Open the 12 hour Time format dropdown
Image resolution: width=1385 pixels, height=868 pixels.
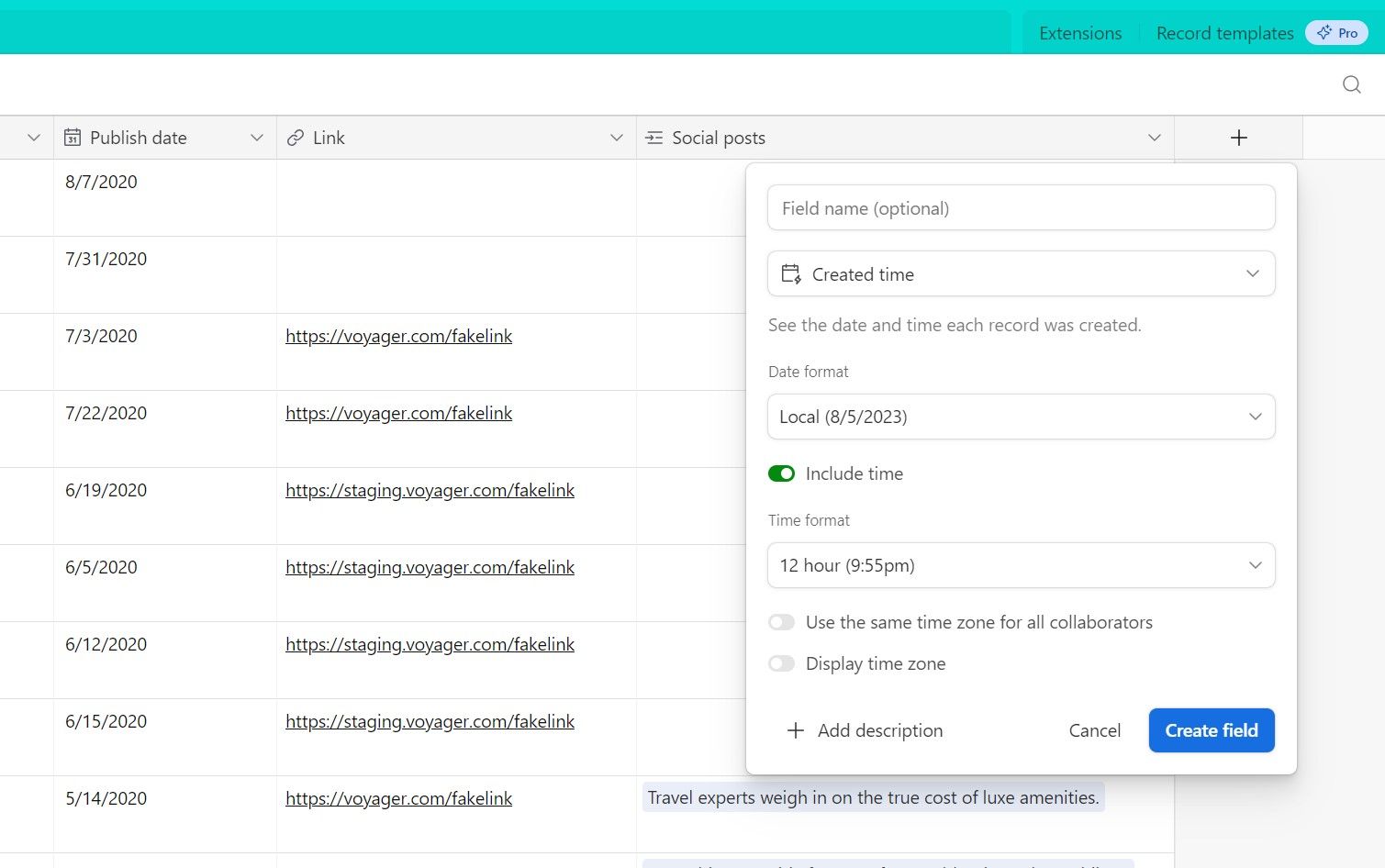tap(1021, 565)
